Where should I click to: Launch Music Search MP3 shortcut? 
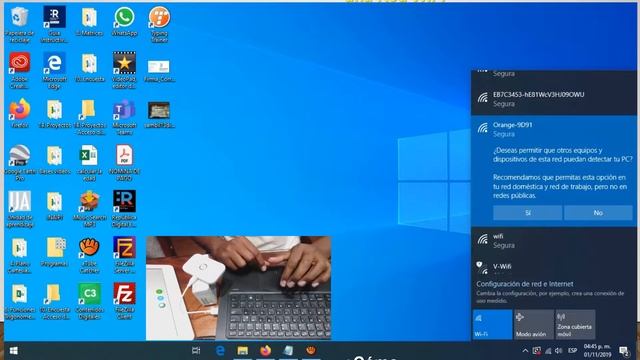point(89,209)
